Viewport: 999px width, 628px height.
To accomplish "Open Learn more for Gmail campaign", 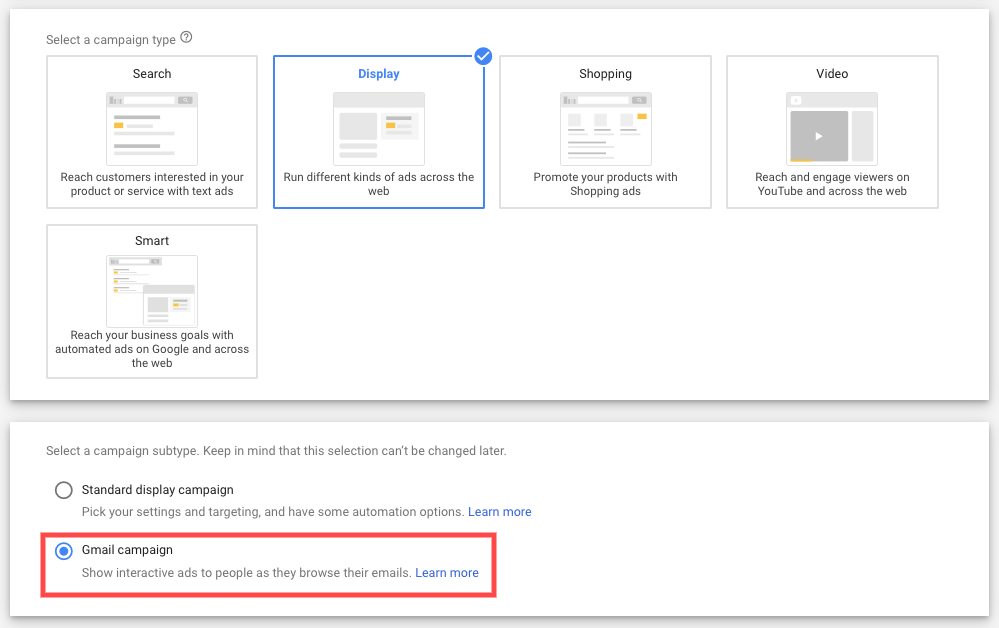I will (x=447, y=573).
